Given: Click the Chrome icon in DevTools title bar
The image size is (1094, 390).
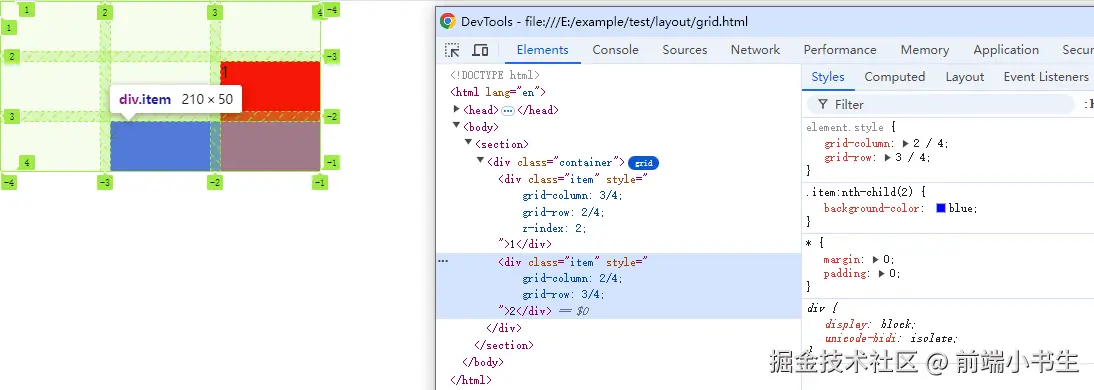Looking at the screenshot, I should pos(448,22).
